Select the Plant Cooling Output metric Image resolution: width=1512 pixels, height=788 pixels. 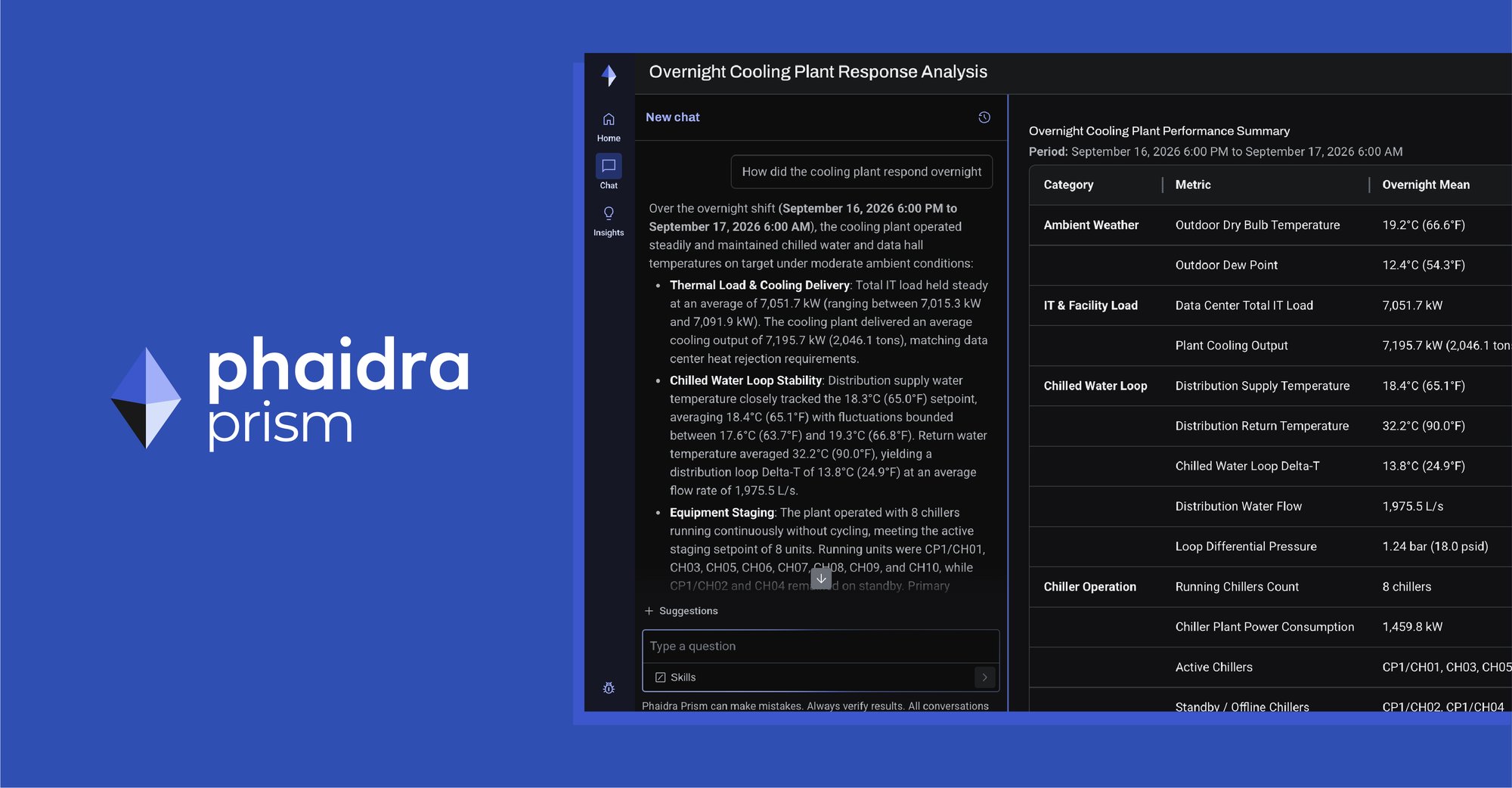(x=1232, y=346)
